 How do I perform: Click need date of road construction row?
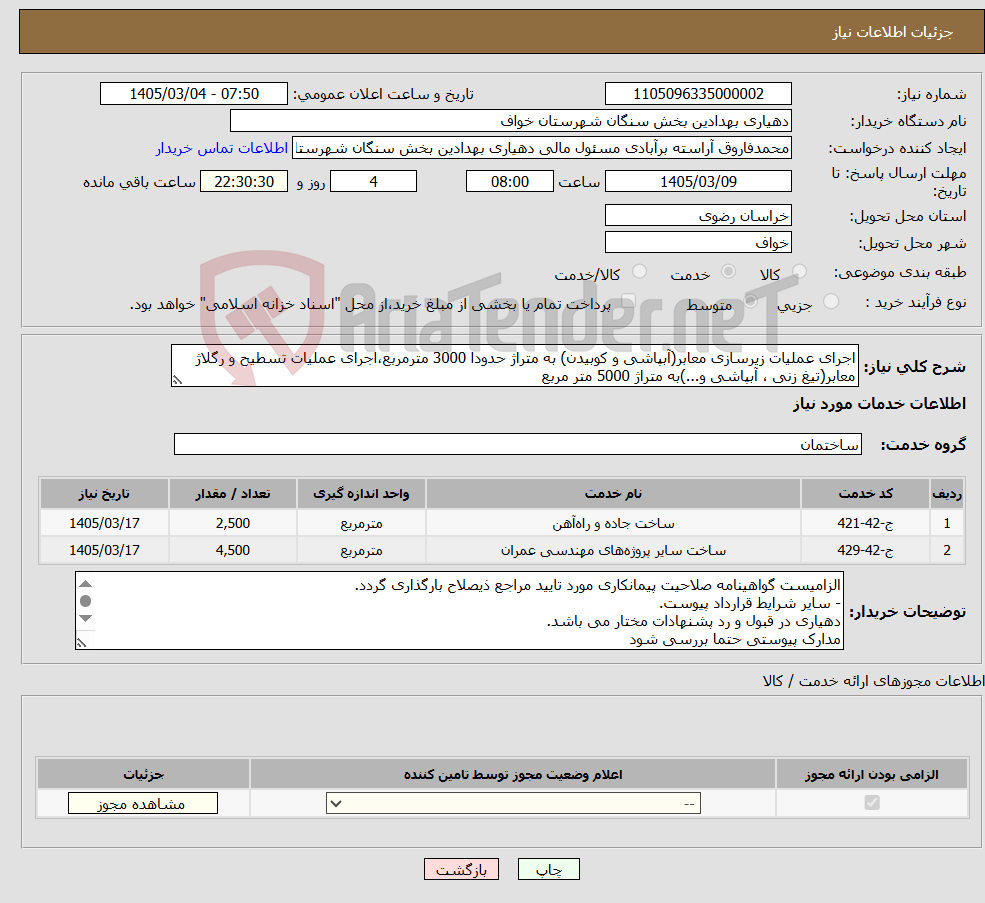pos(104,523)
